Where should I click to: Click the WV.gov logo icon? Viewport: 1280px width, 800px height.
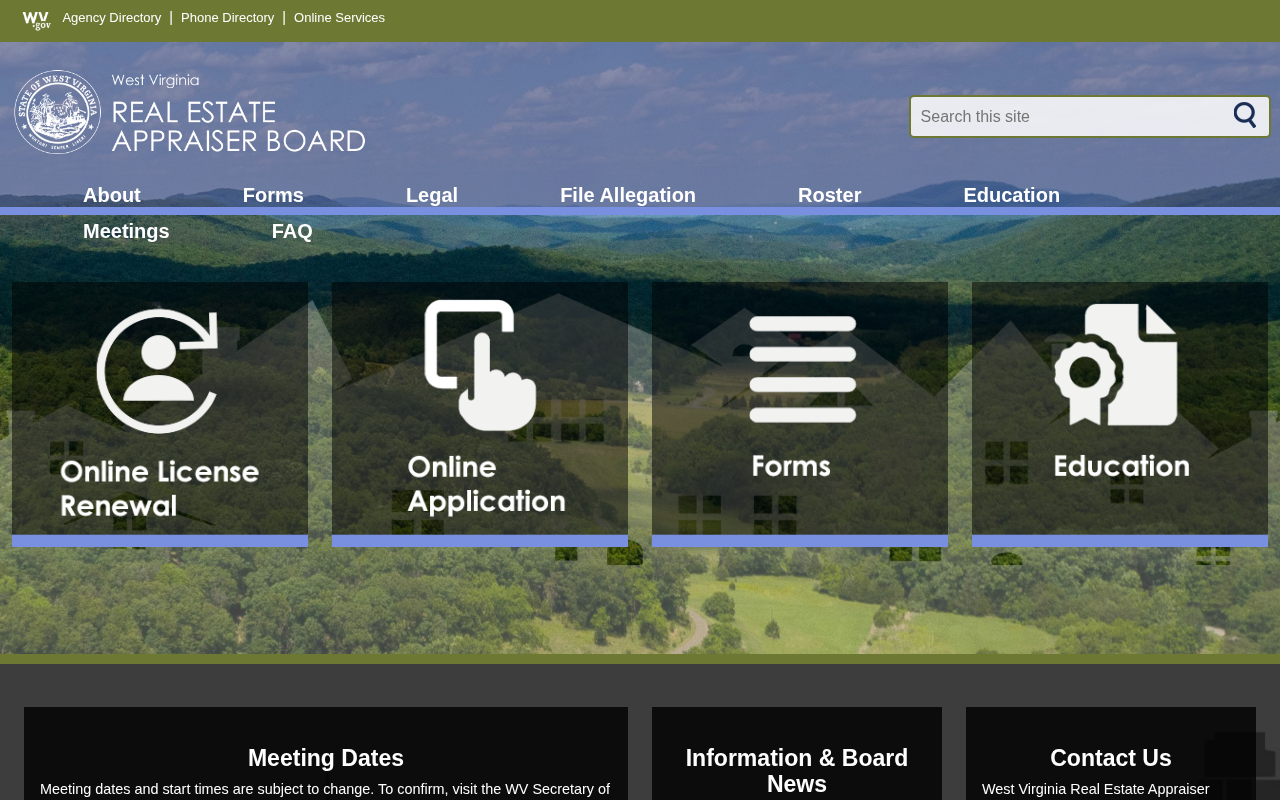tap(36, 20)
